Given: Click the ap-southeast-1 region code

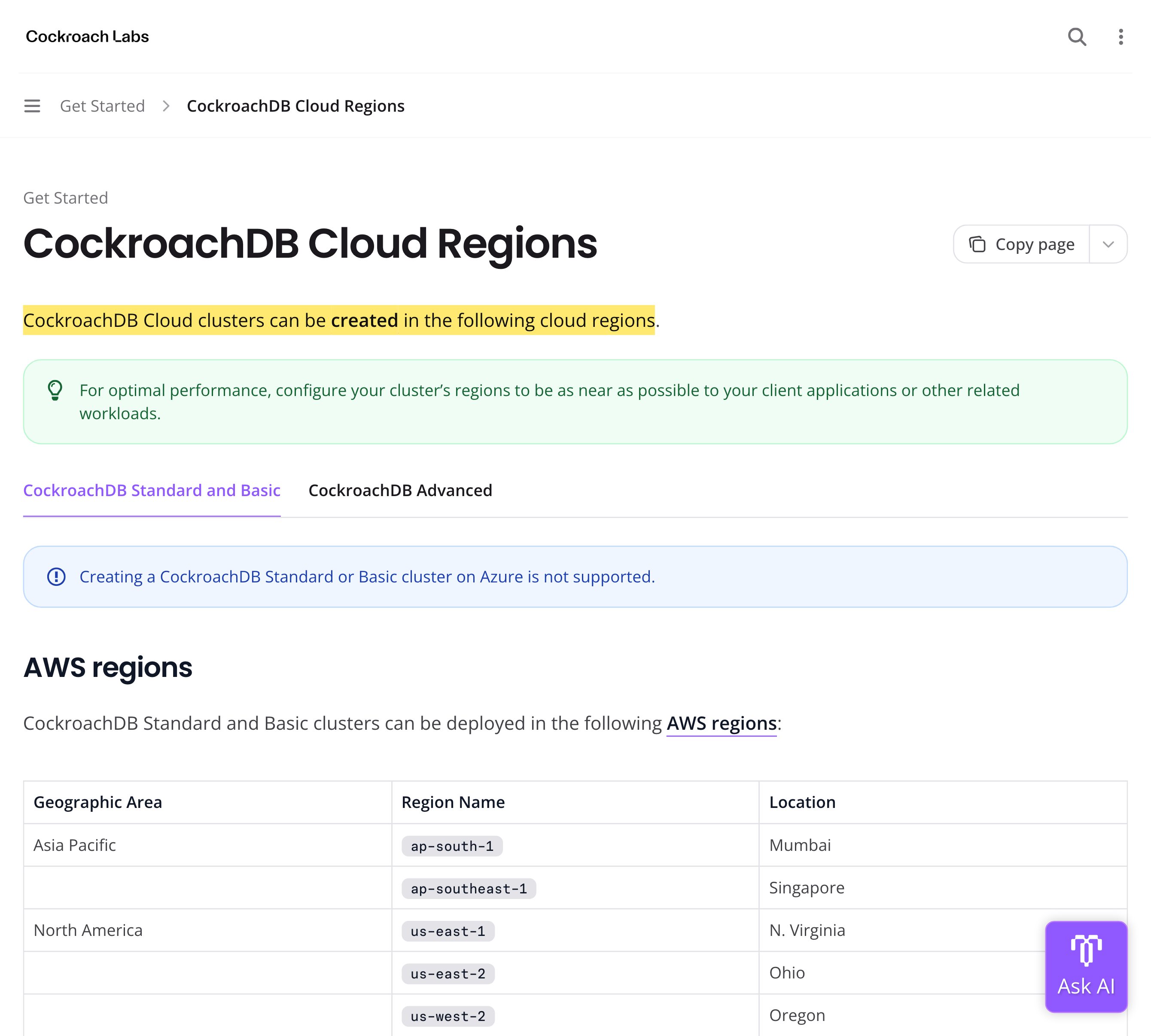Looking at the screenshot, I should click(x=469, y=889).
